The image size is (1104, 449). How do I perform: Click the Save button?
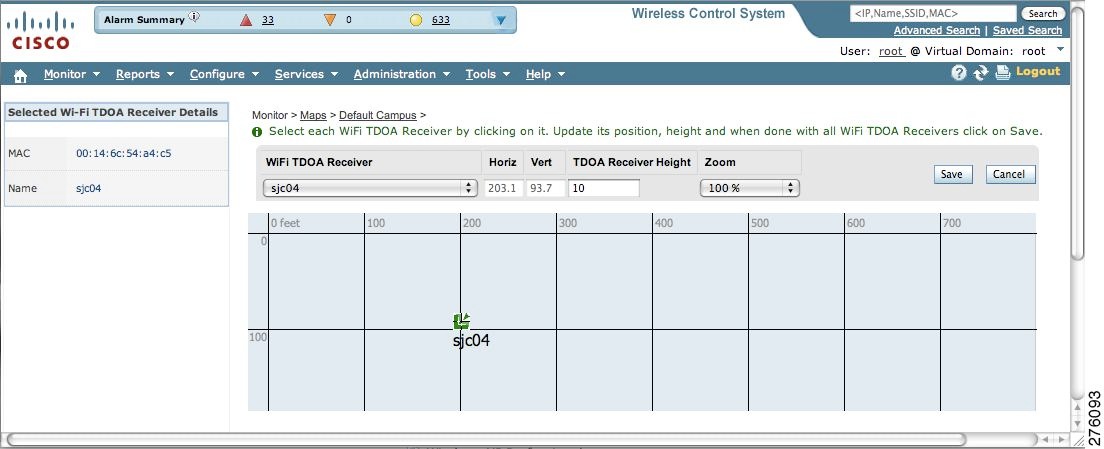[x=953, y=175]
